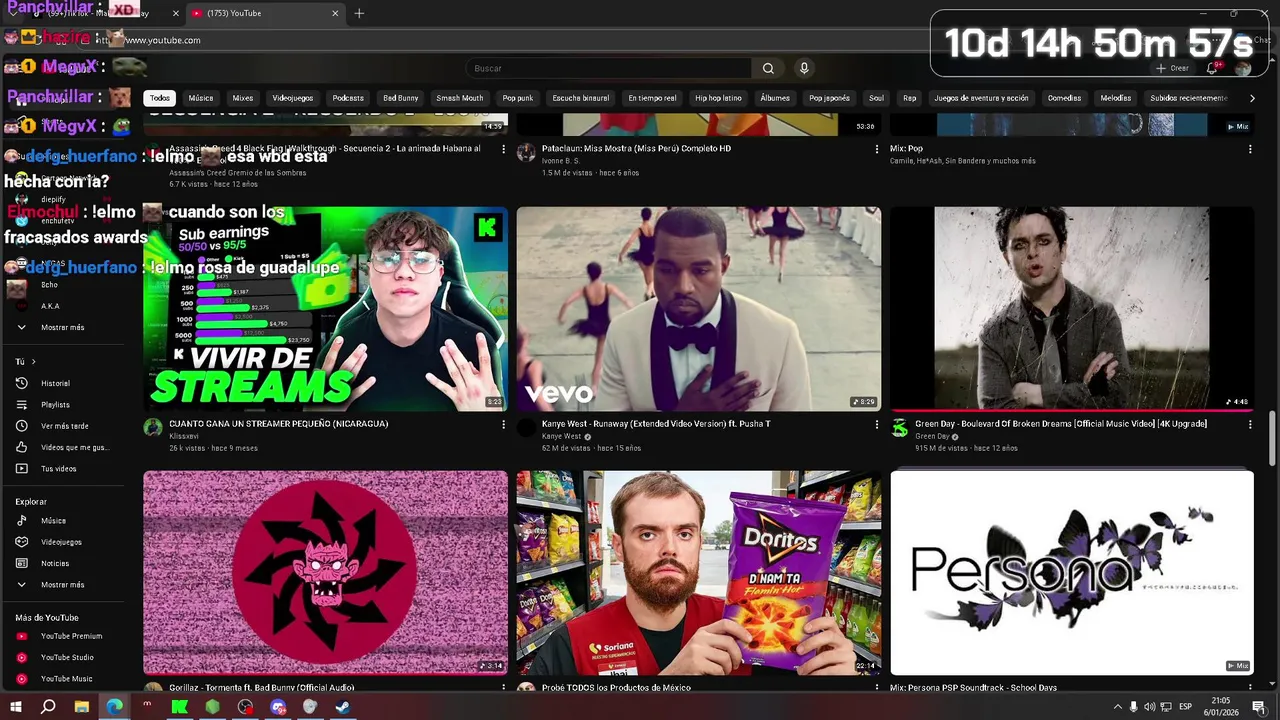Open options menu for Kanye West Runaway video
Viewport: 1280px width, 720px height.
coord(877,425)
